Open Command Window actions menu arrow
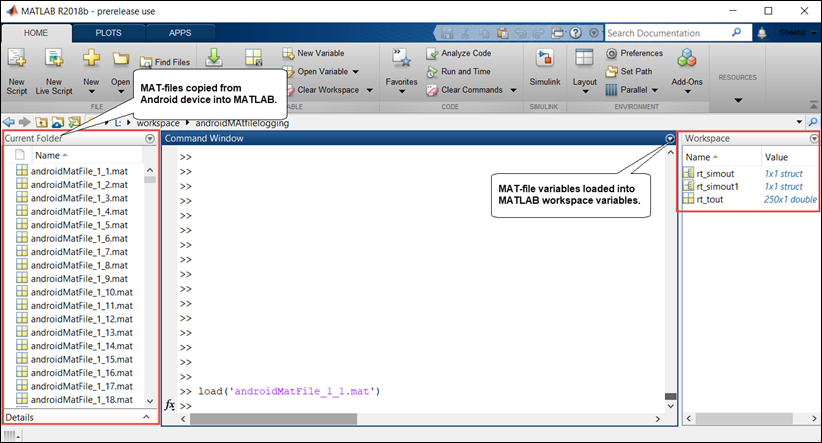 [669, 139]
